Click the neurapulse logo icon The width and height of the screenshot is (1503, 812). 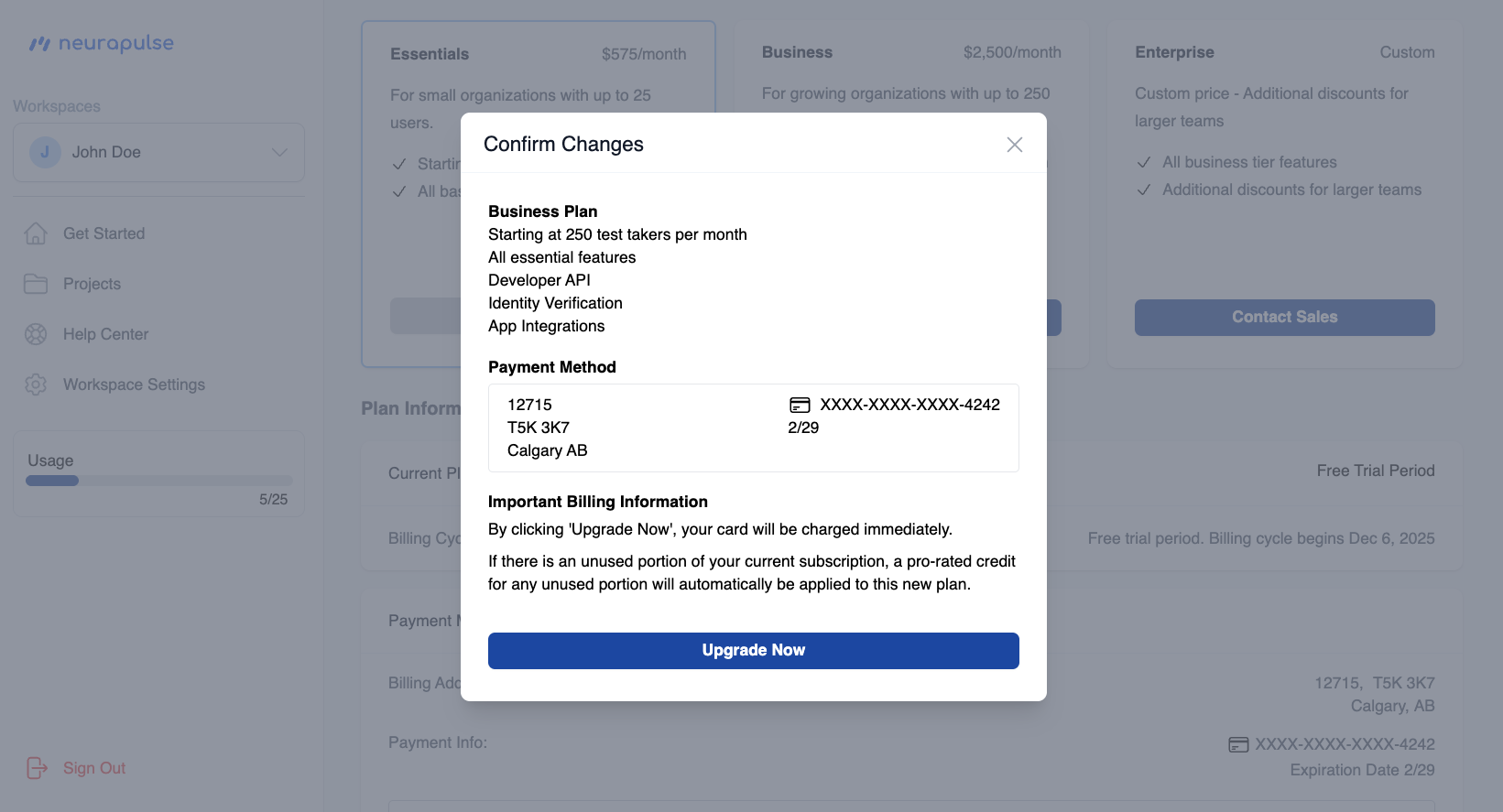point(39,44)
